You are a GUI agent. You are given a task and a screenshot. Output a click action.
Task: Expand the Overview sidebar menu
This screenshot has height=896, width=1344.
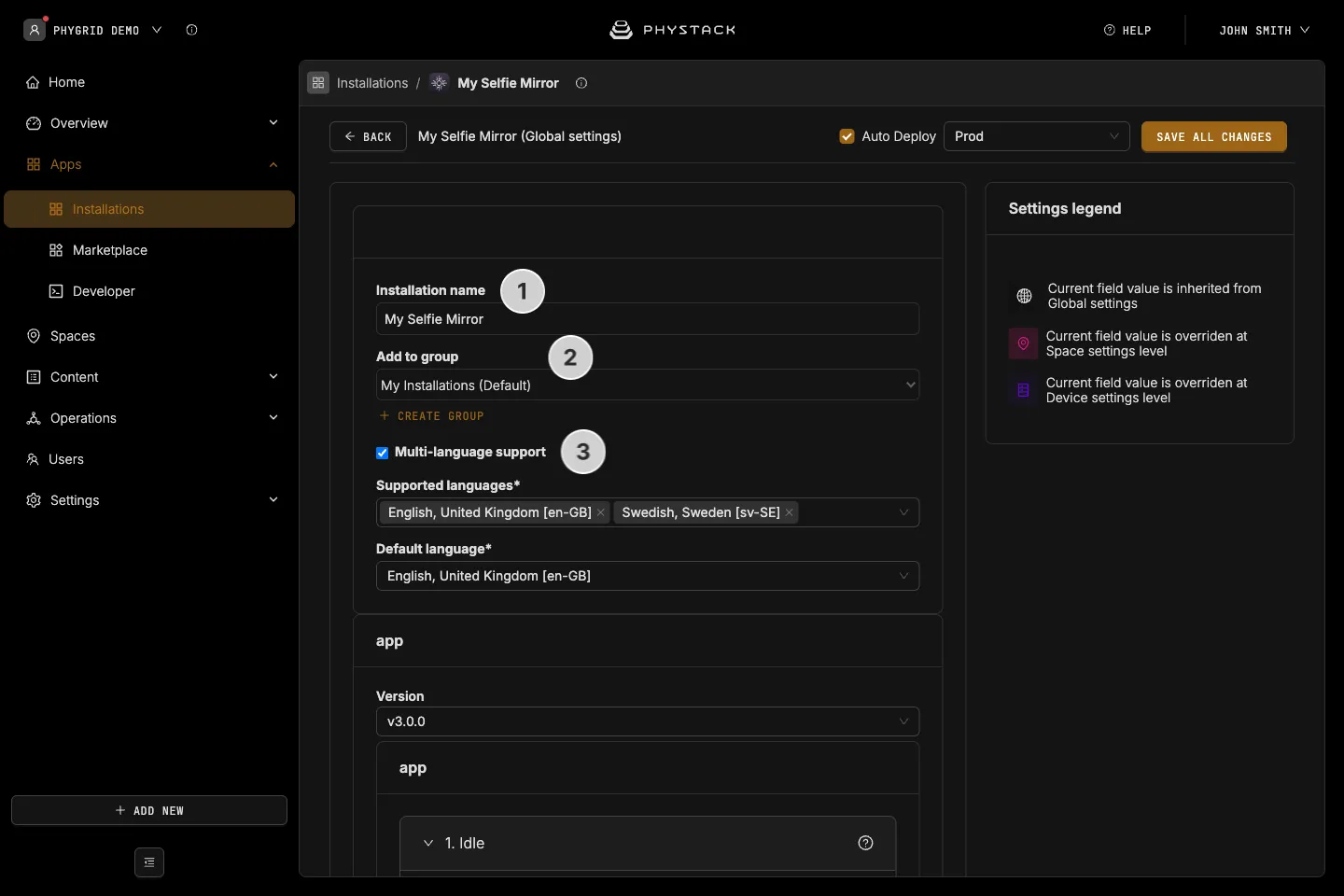click(x=273, y=123)
